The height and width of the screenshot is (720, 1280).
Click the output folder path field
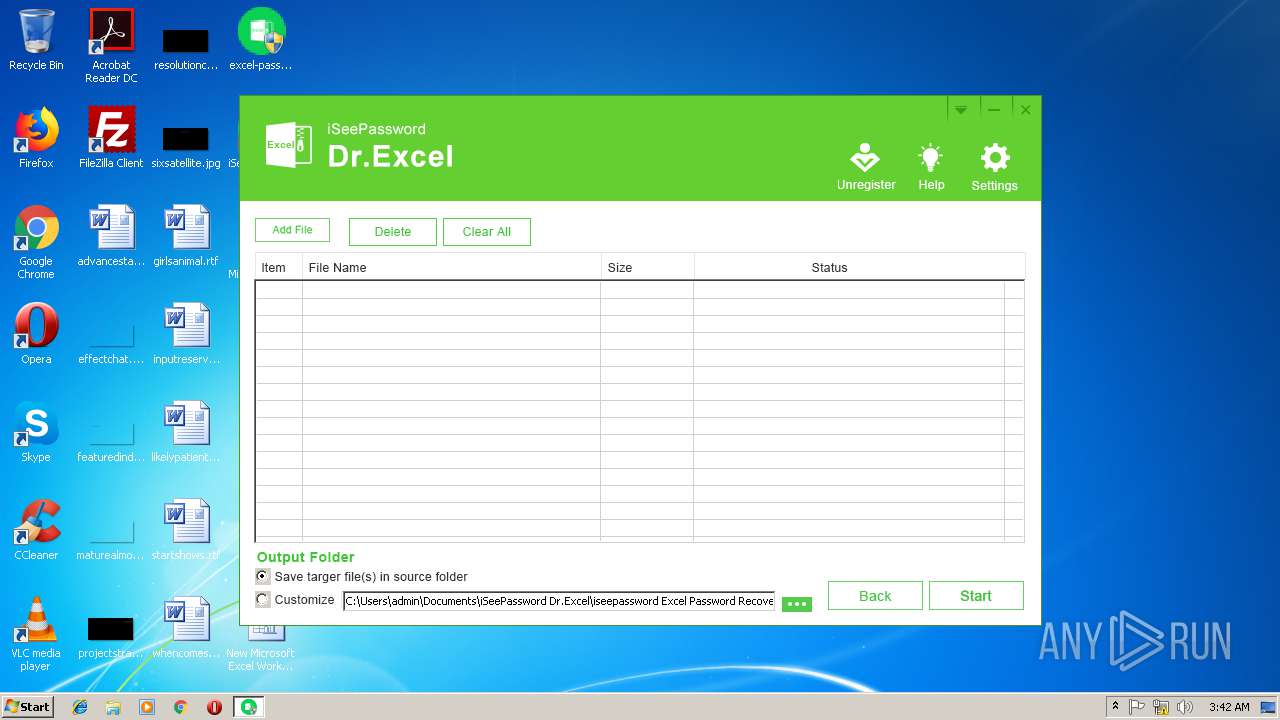point(559,601)
